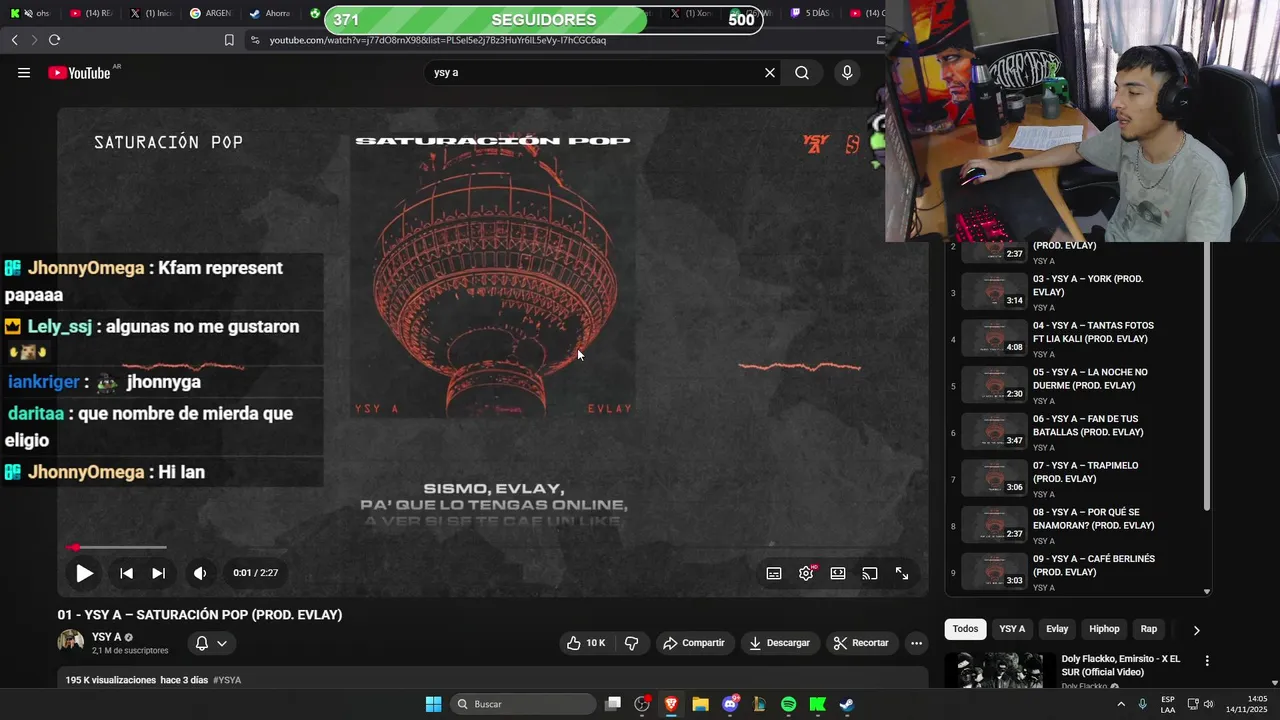Open the YSY A channel avatar
The height and width of the screenshot is (720, 1280).
point(71,642)
